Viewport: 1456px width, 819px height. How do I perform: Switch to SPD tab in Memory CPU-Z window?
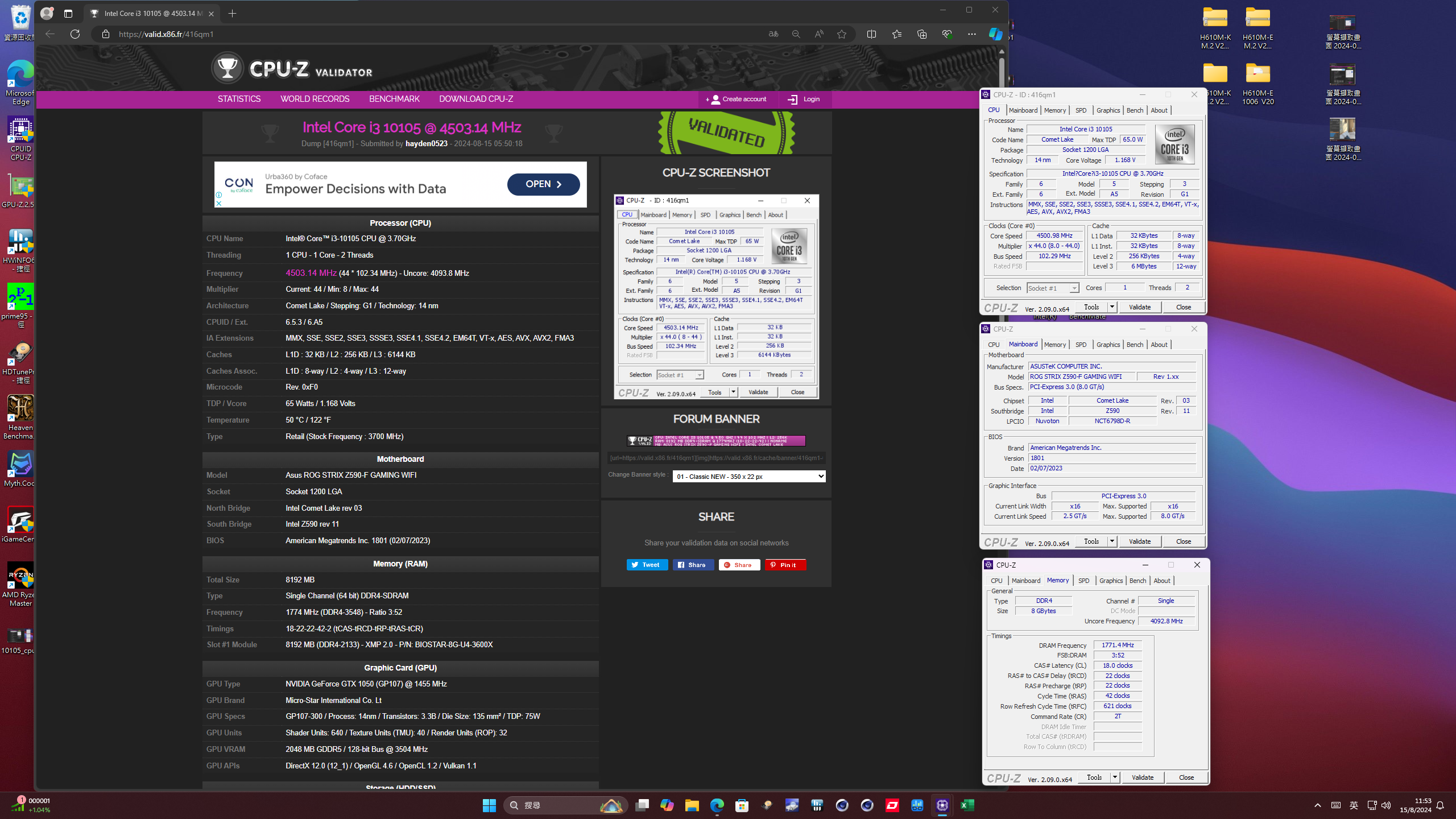coord(1084,581)
